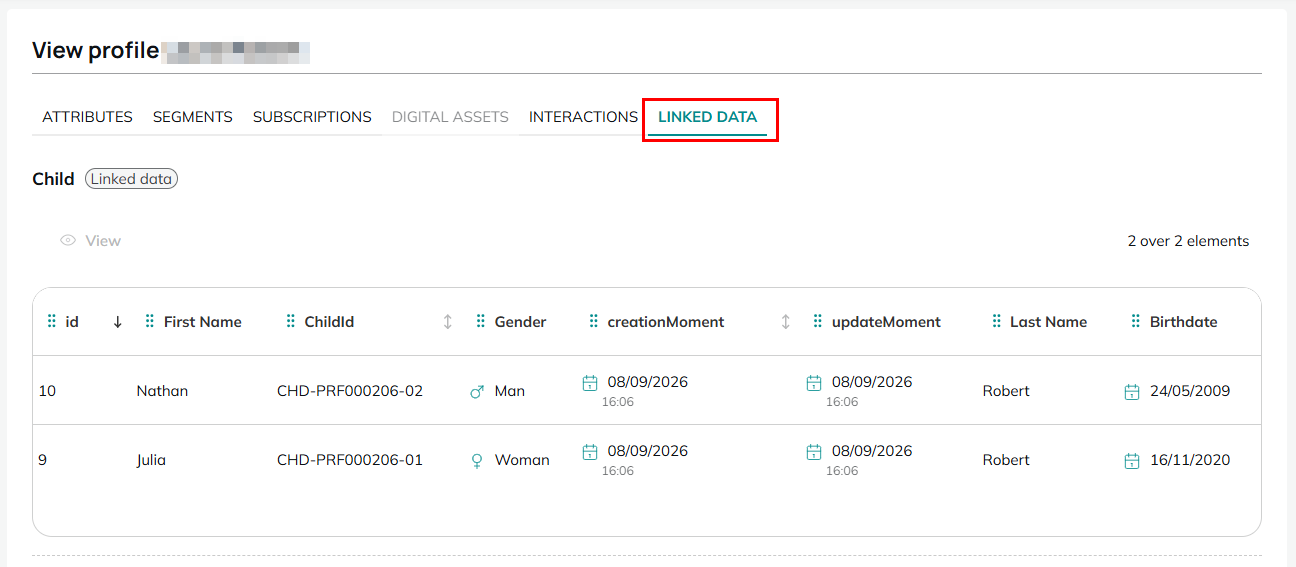Screen dimensions: 1296x567
Task: Click the Birthdate column header
Action: [1184, 322]
